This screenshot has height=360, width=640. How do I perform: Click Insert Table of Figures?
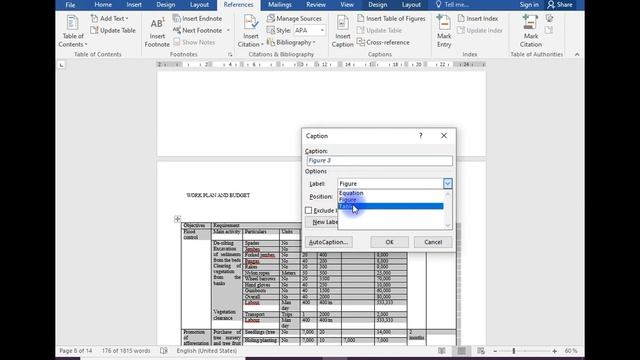391,18
